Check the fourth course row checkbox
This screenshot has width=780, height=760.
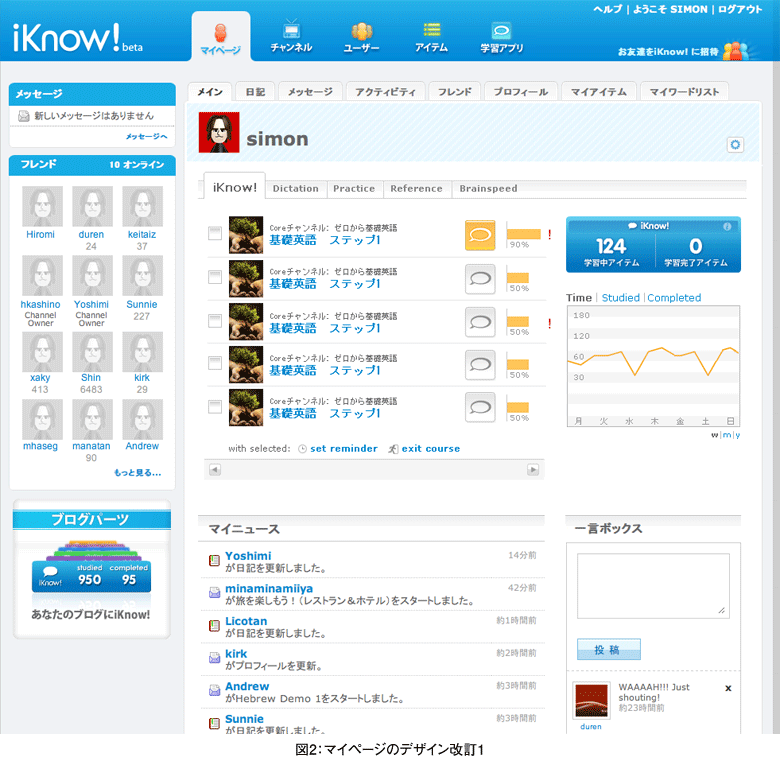[x=215, y=363]
